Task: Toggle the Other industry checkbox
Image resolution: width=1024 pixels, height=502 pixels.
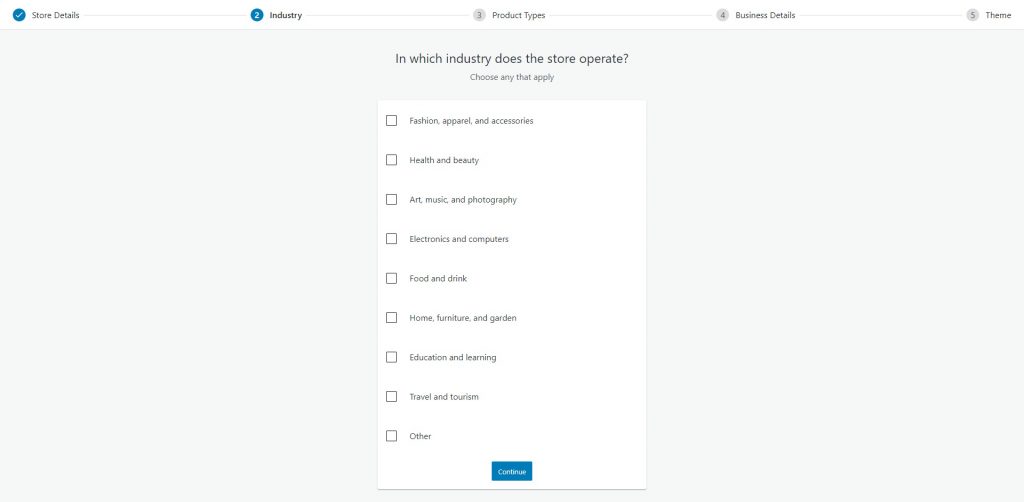Action: coord(391,436)
